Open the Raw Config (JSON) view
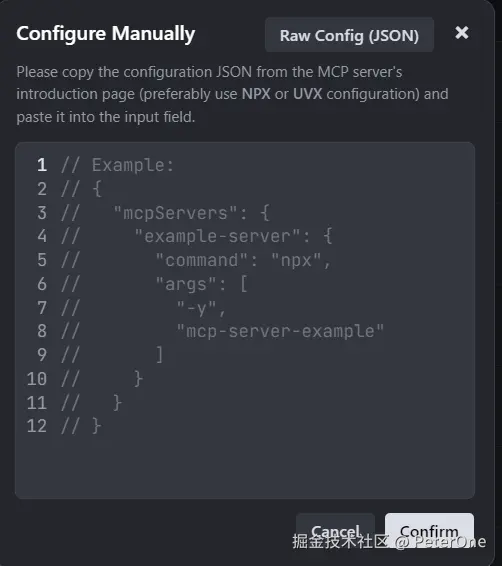 [349, 35]
